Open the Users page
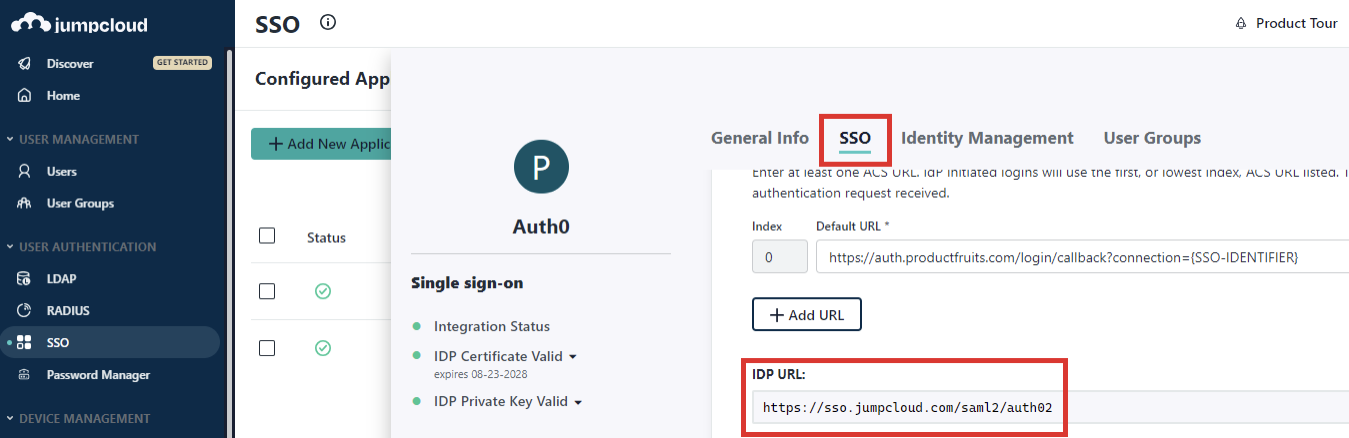 pyautogui.click(x=62, y=171)
